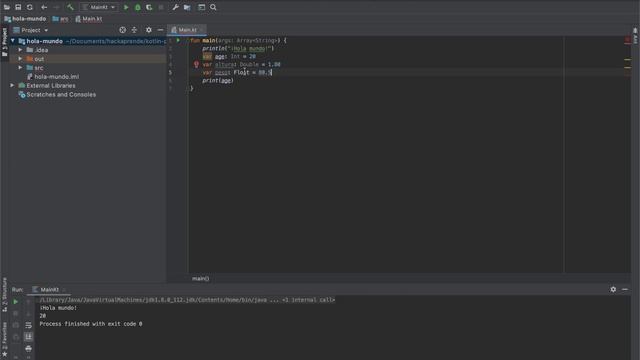Expand the src folder in the tree
This screenshot has width=640, height=360.
[x=20, y=68]
